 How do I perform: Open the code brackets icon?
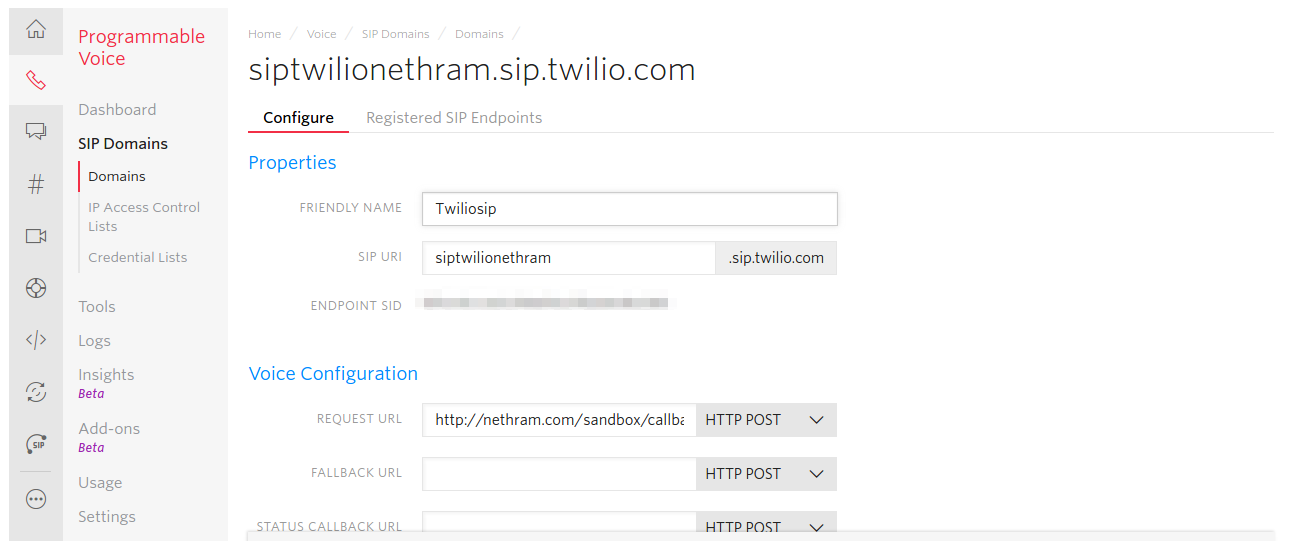[36, 340]
